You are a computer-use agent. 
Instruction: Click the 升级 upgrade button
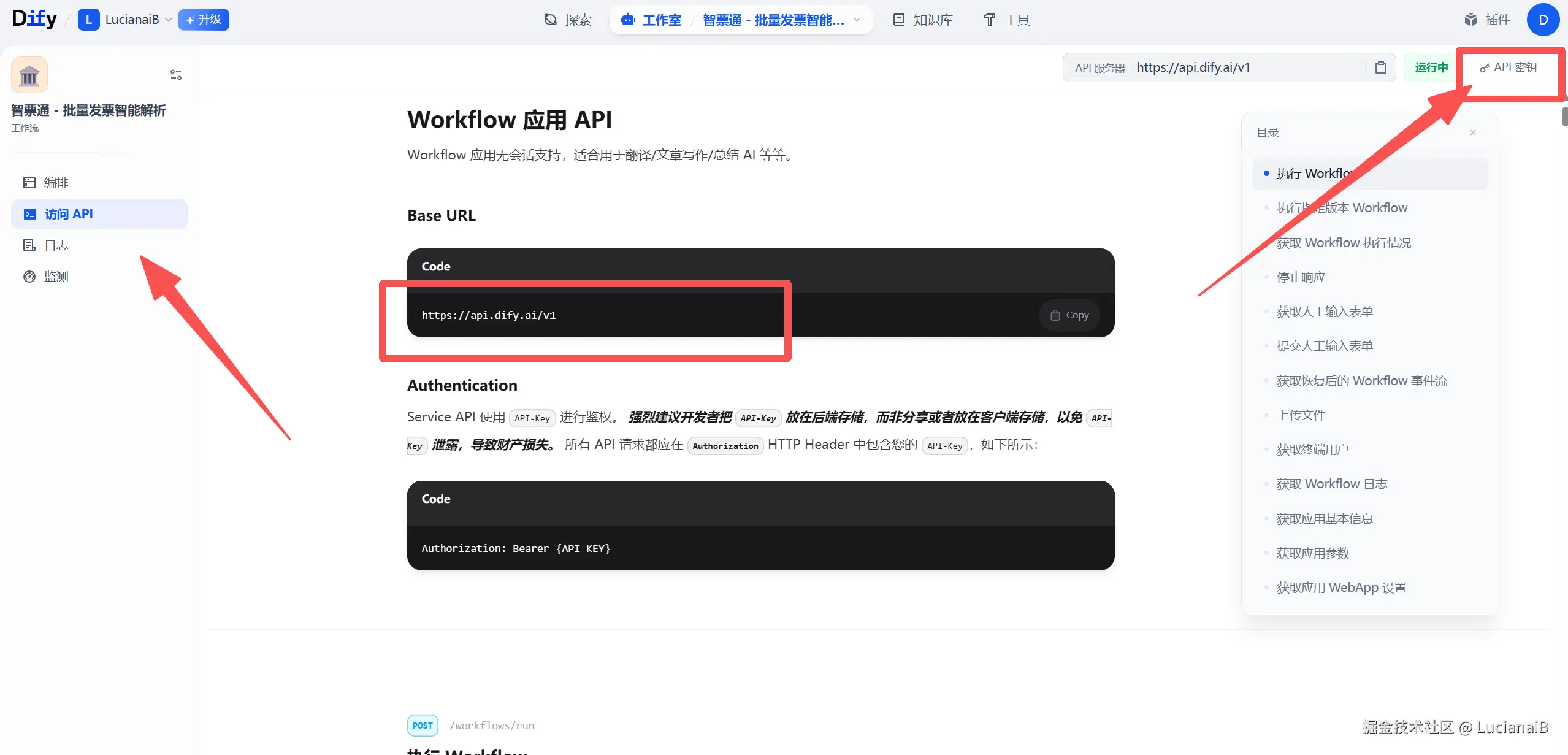[x=204, y=20]
